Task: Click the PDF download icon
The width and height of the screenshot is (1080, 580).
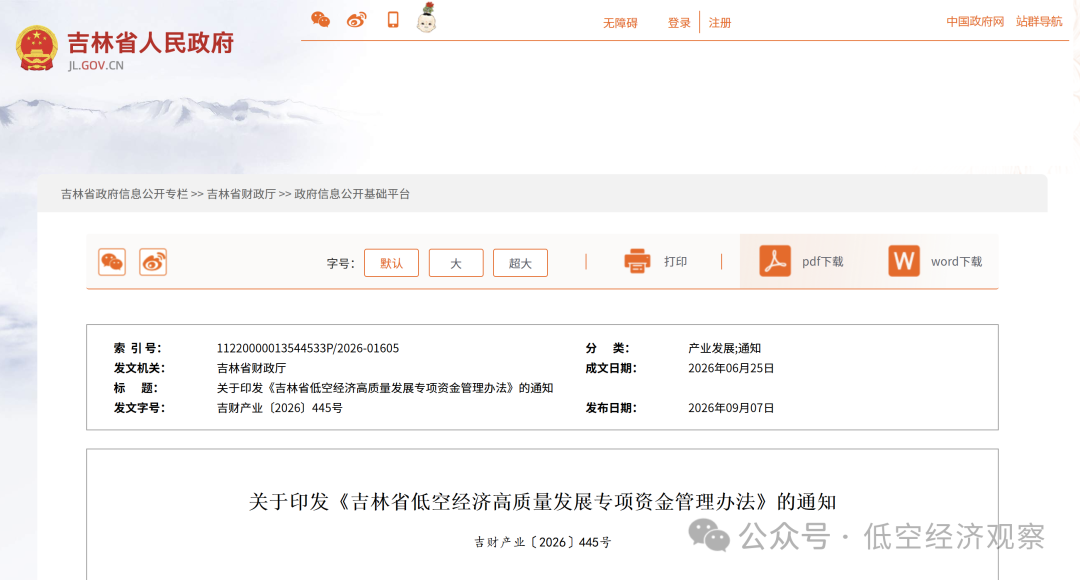Action: coord(775,261)
